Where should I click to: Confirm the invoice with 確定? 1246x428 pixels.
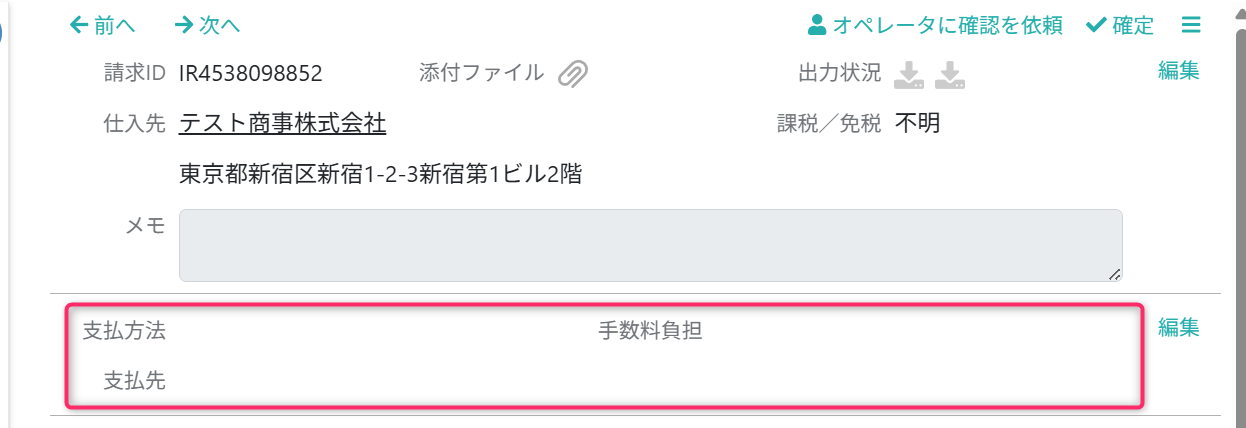tap(1120, 25)
